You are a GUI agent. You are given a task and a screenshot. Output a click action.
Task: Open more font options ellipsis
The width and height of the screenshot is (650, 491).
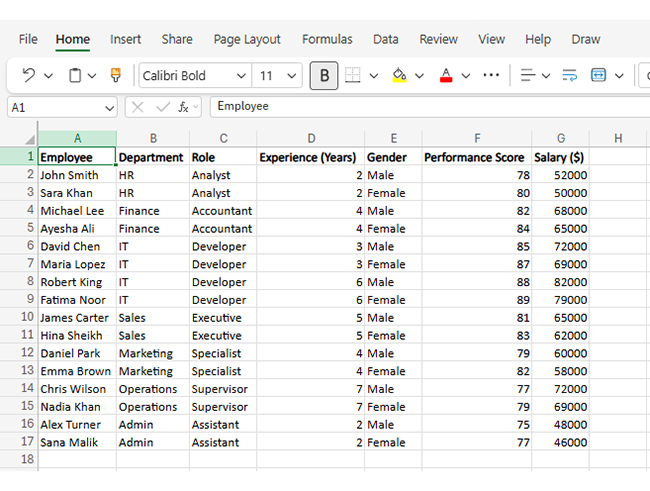click(491, 75)
